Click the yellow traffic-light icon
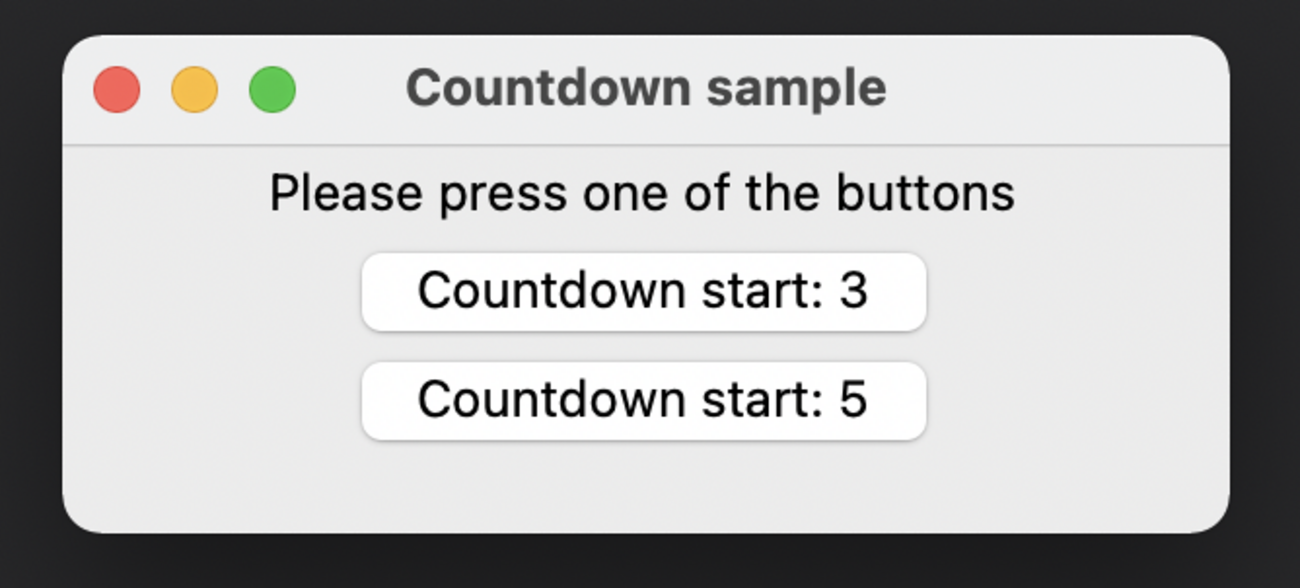Screen dimensions: 1300x588 click(x=194, y=90)
